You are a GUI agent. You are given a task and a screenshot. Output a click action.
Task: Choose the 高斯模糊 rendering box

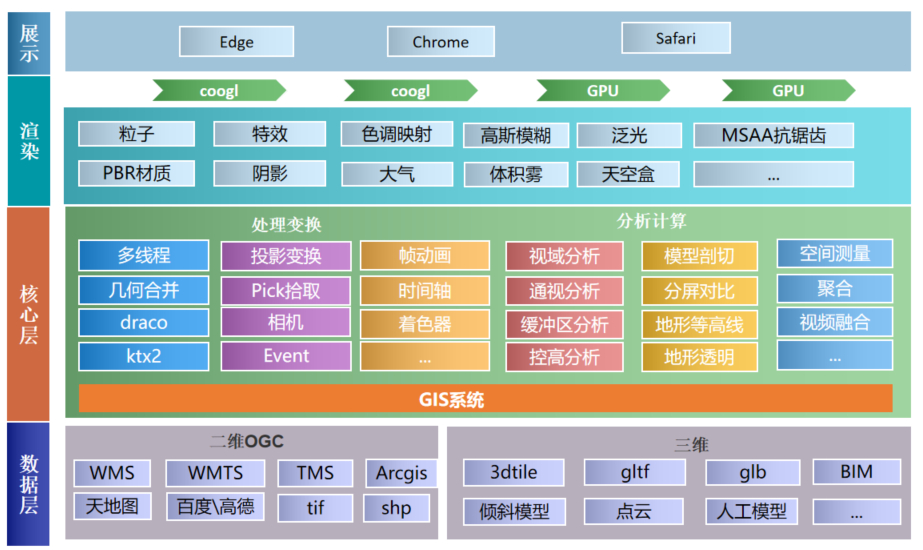click(x=516, y=136)
